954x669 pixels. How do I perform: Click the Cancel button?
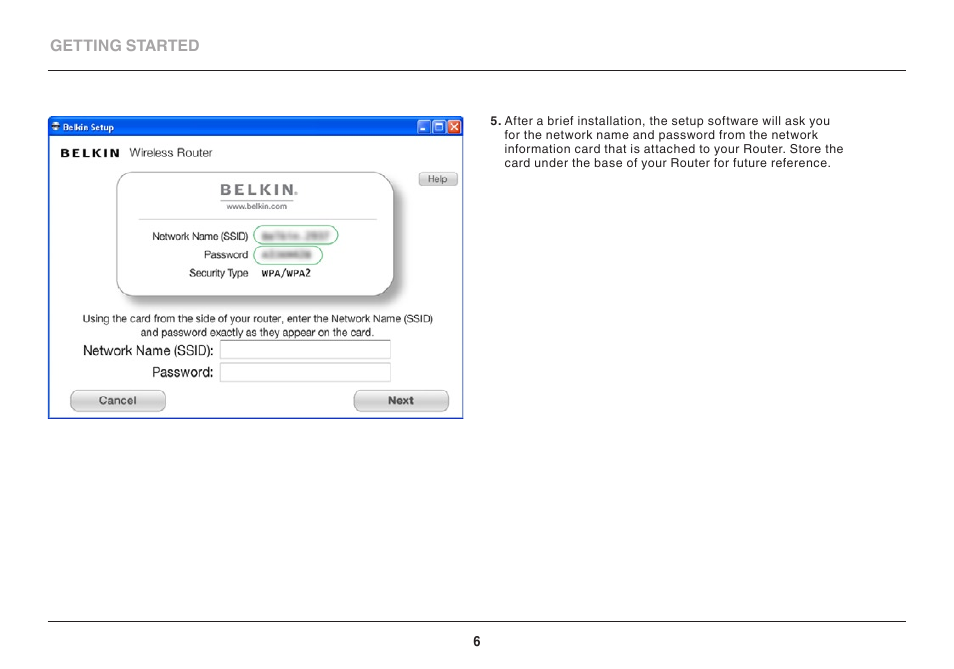(x=118, y=401)
